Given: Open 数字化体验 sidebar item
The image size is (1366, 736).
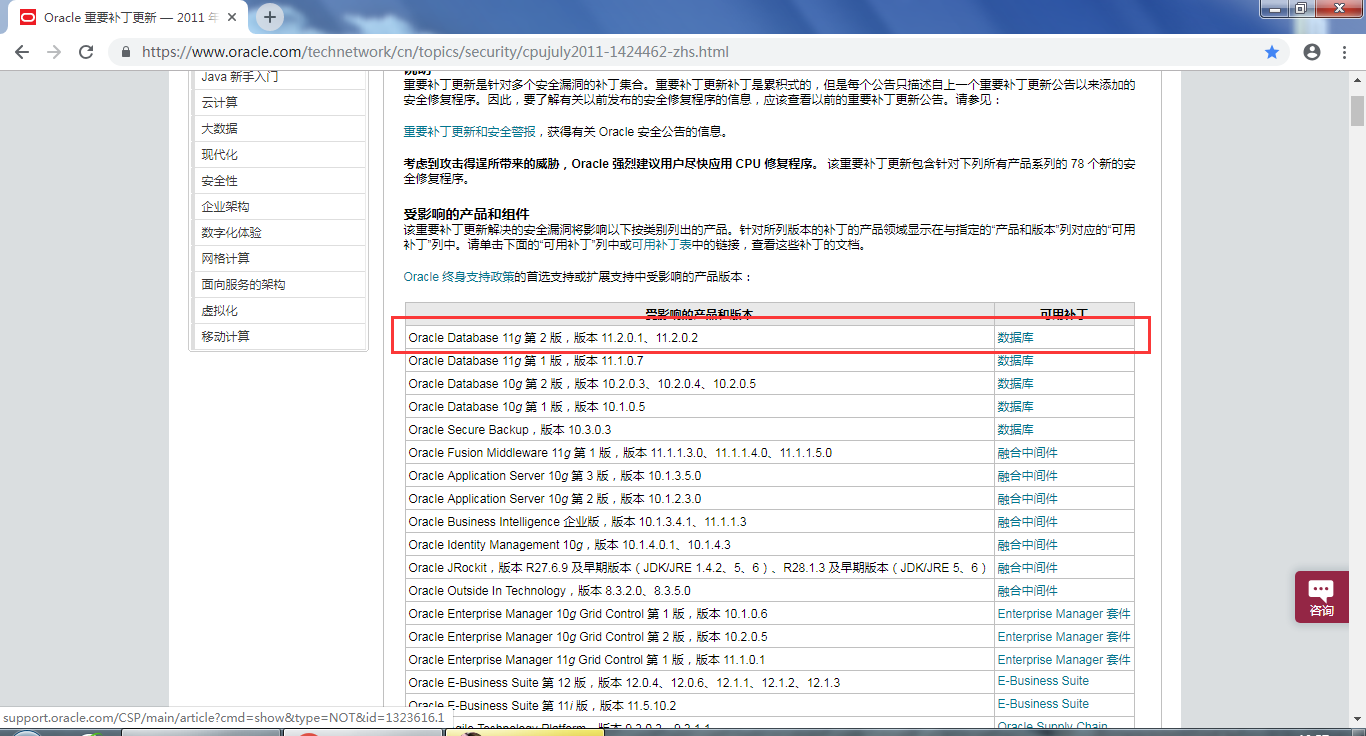Looking at the screenshot, I should coord(231,232).
